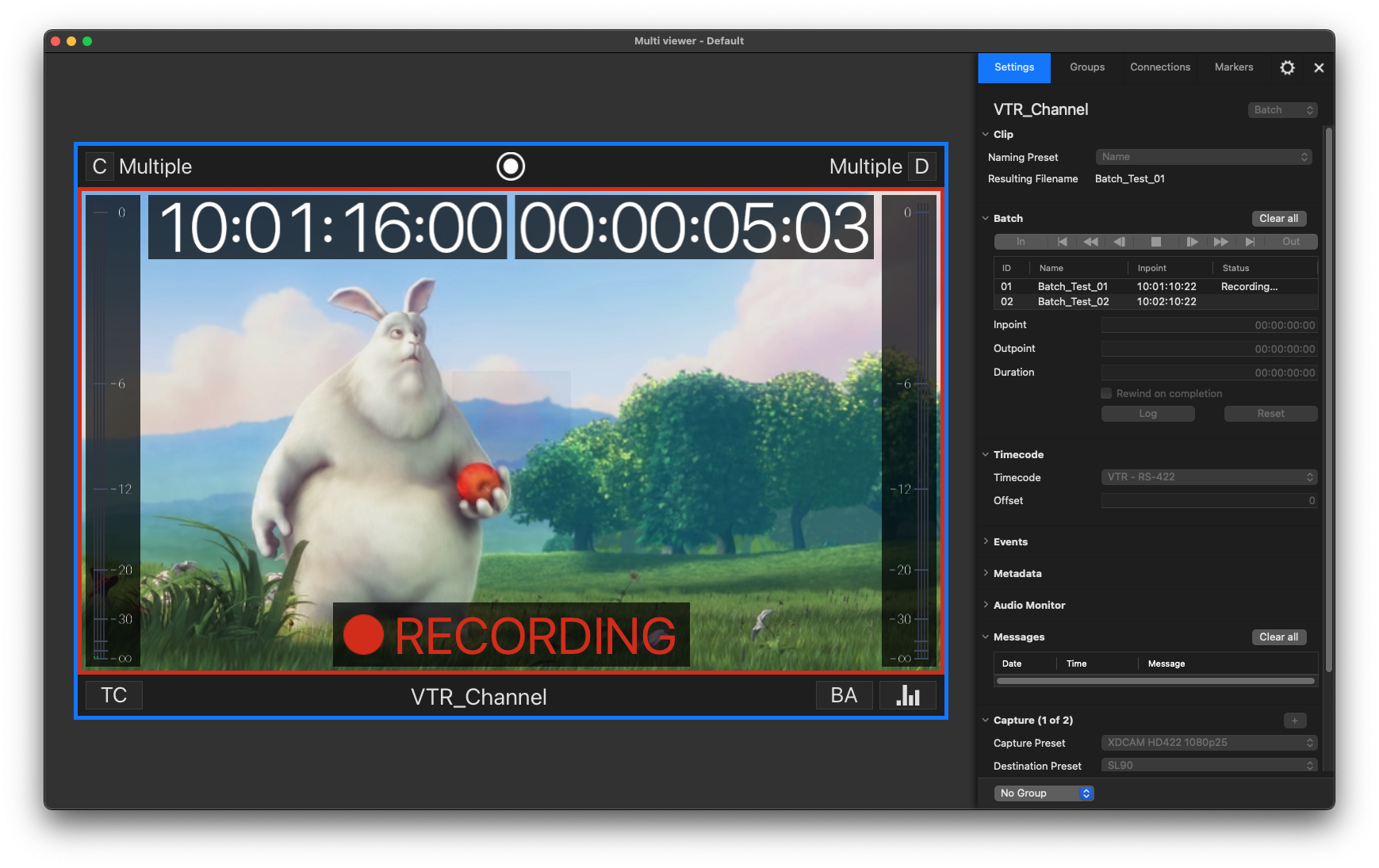Expand the Events section

coord(986,542)
